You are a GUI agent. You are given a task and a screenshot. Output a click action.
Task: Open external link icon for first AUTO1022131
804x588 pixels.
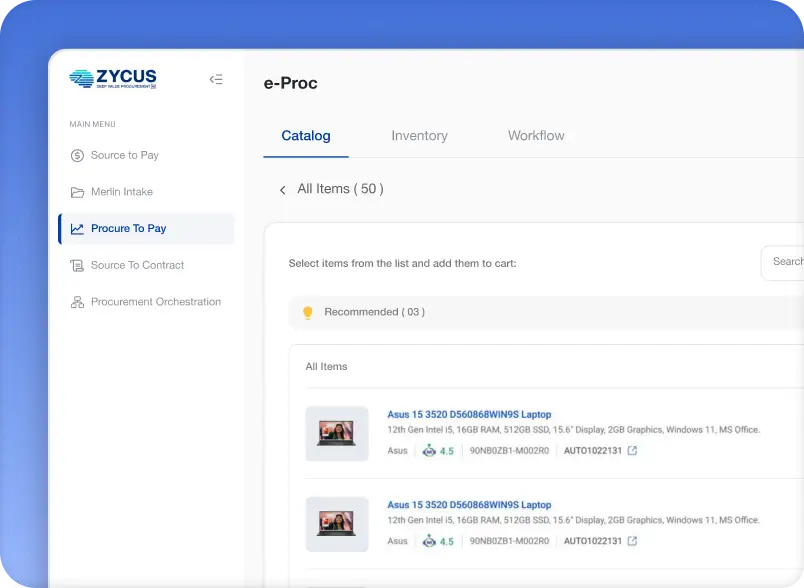(632, 451)
